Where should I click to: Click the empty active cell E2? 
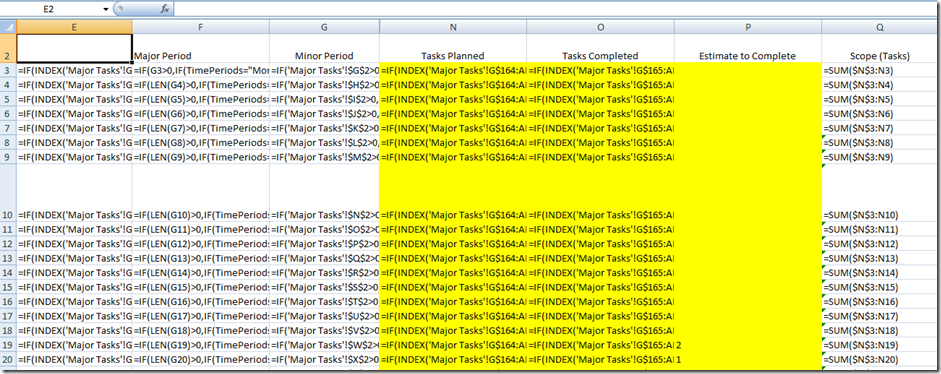pyautogui.click(x=74, y=49)
